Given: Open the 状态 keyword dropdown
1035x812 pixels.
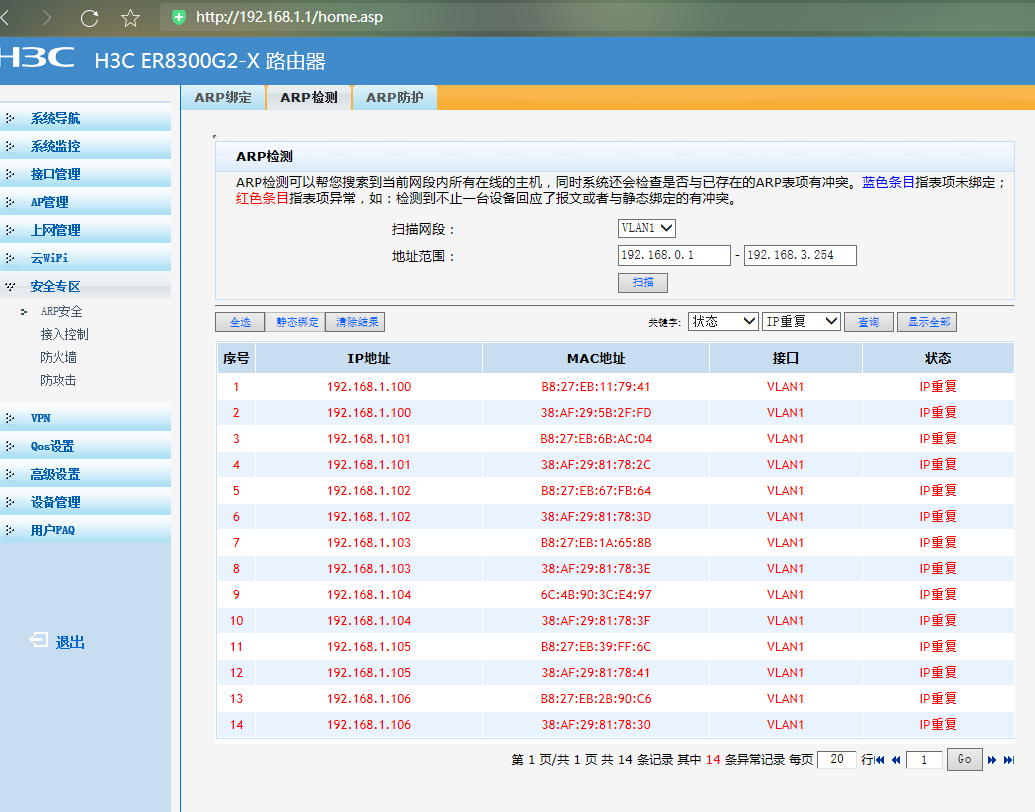Looking at the screenshot, I should coord(723,321).
